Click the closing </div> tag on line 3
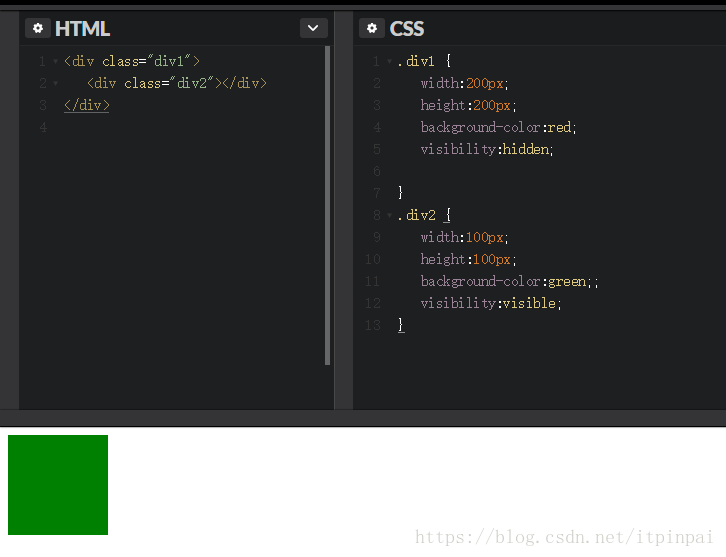The width and height of the screenshot is (726, 557). coord(87,105)
